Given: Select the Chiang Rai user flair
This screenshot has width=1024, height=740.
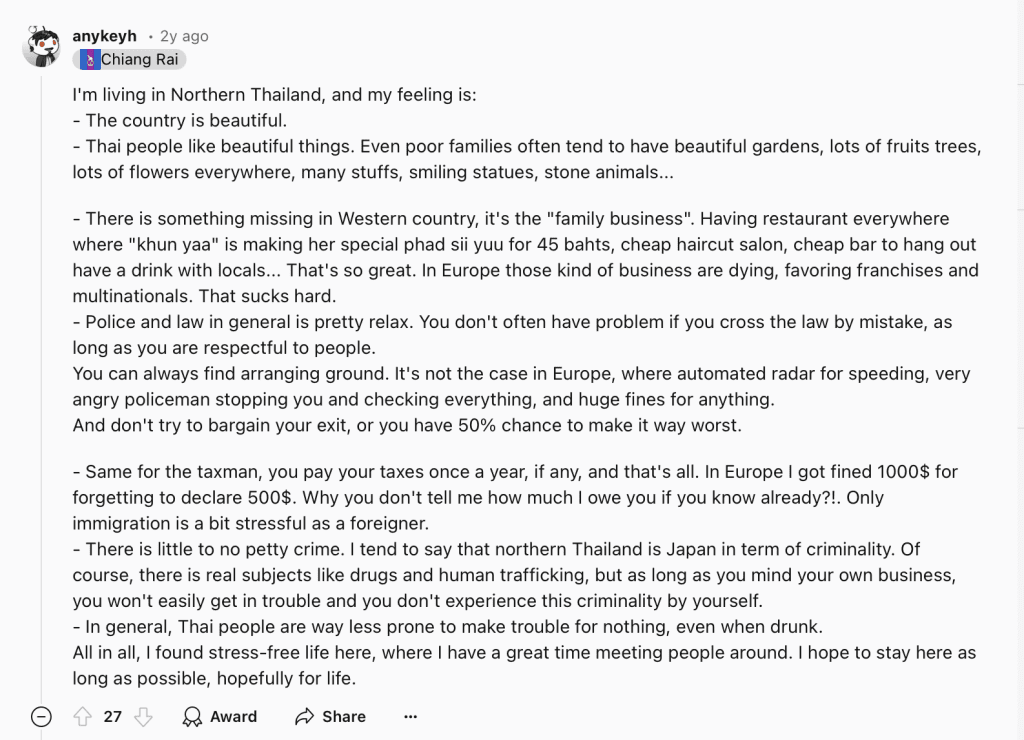Looking at the screenshot, I should [x=138, y=59].
